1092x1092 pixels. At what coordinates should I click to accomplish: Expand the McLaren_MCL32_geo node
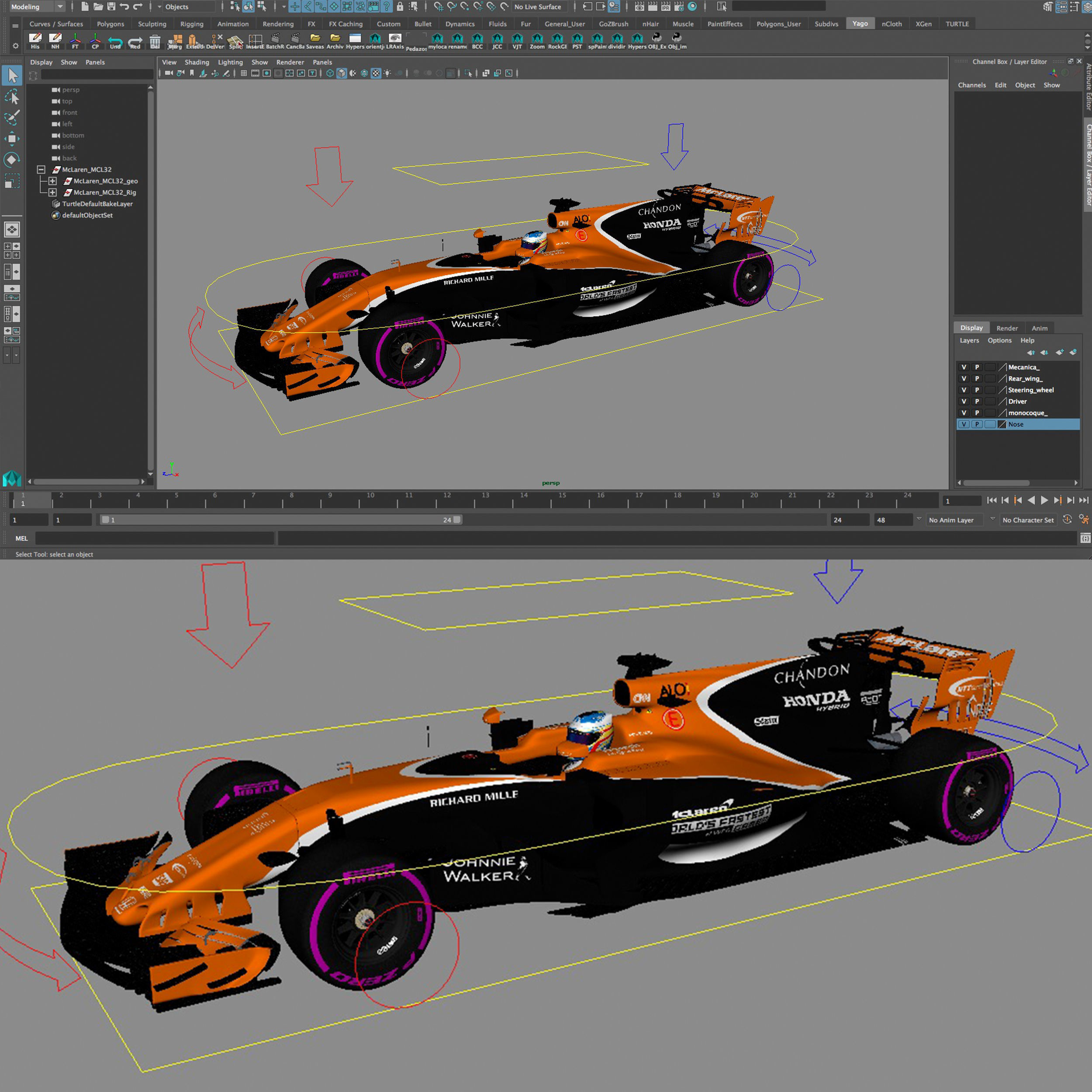52,181
